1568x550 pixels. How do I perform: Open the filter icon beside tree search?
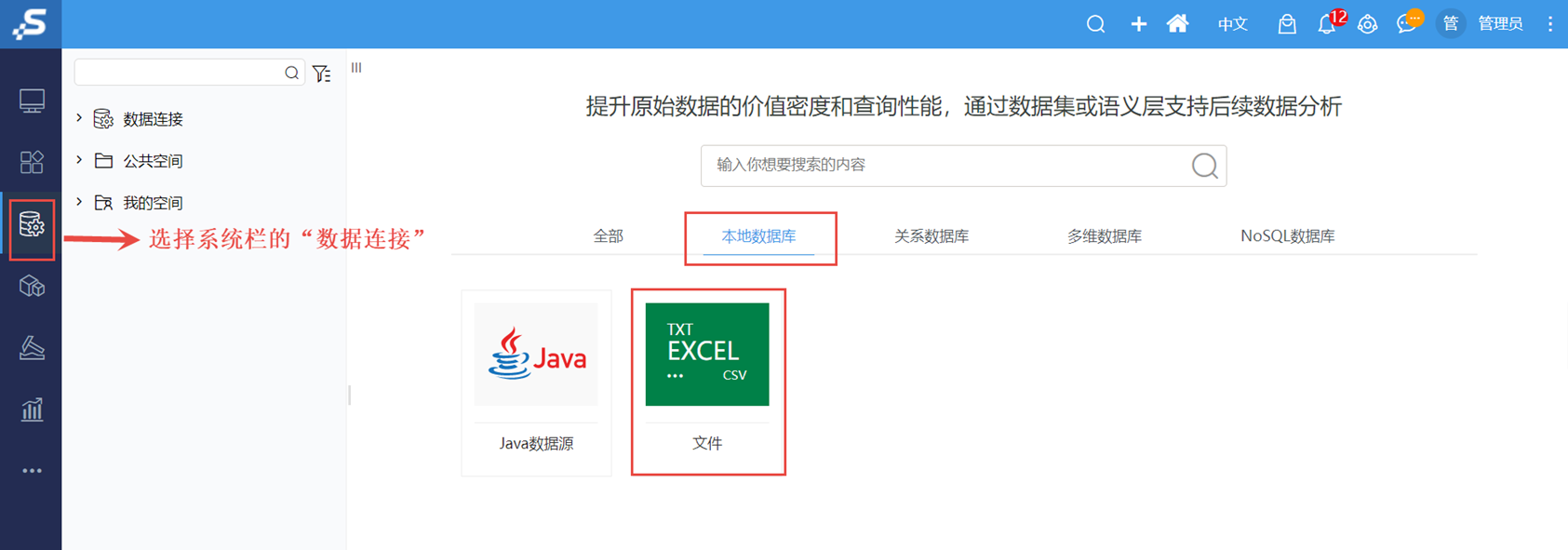coord(322,74)
